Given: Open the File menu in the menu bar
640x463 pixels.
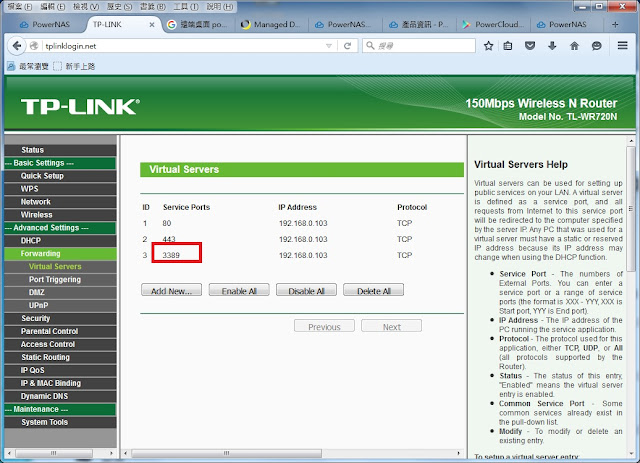Looking at the screenshot, I should tap(20, 7).
